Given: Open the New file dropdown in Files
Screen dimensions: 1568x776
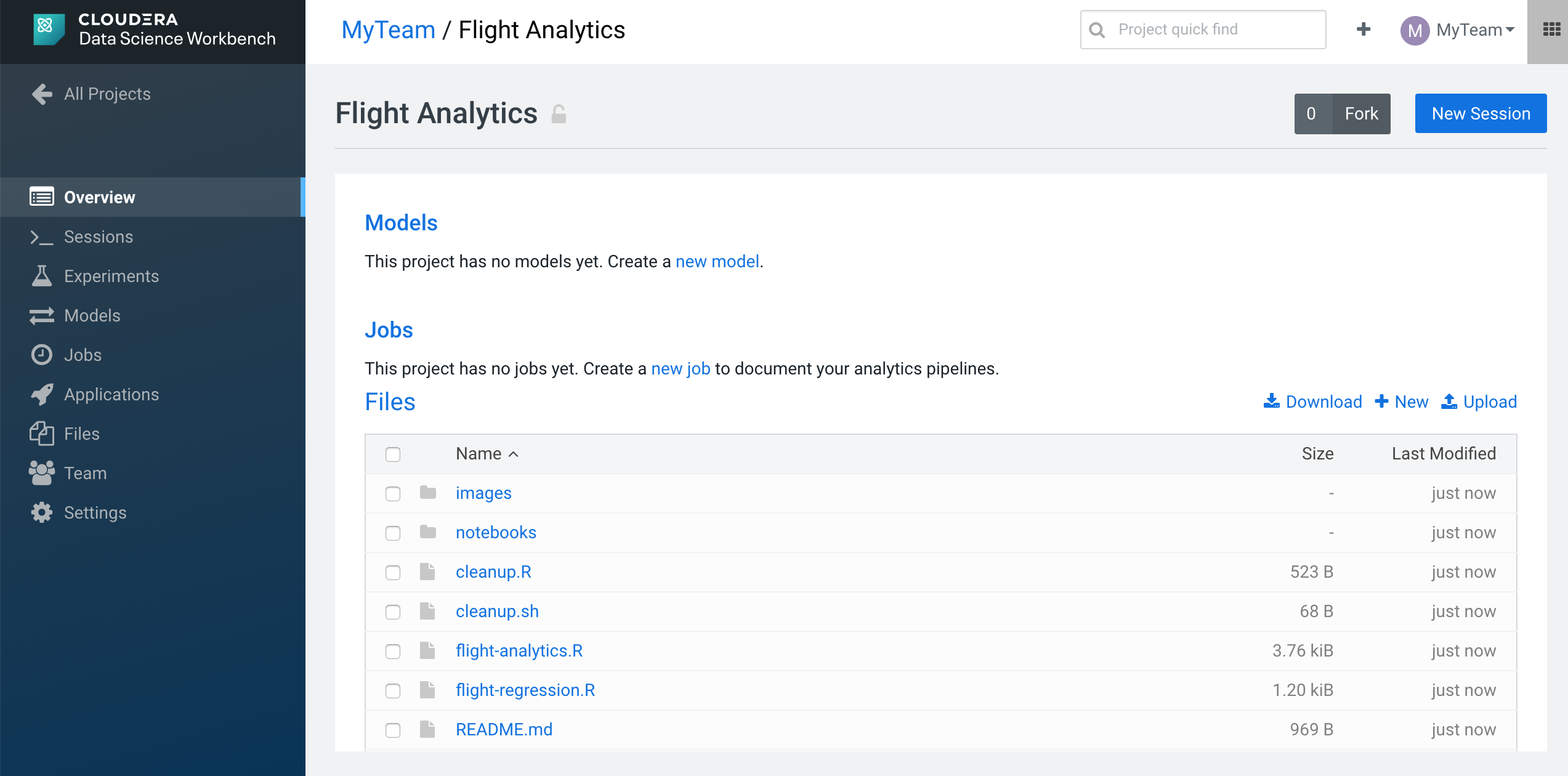Looking at the screenshot, I should tap(1402, 402).
